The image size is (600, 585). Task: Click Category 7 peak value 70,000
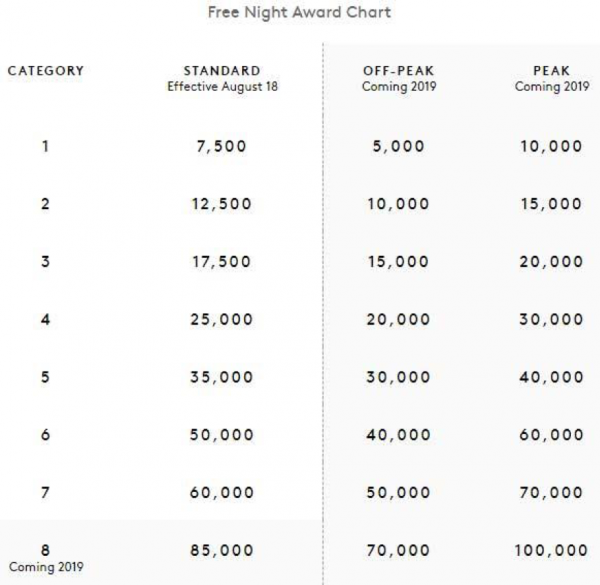click(552, 493)
